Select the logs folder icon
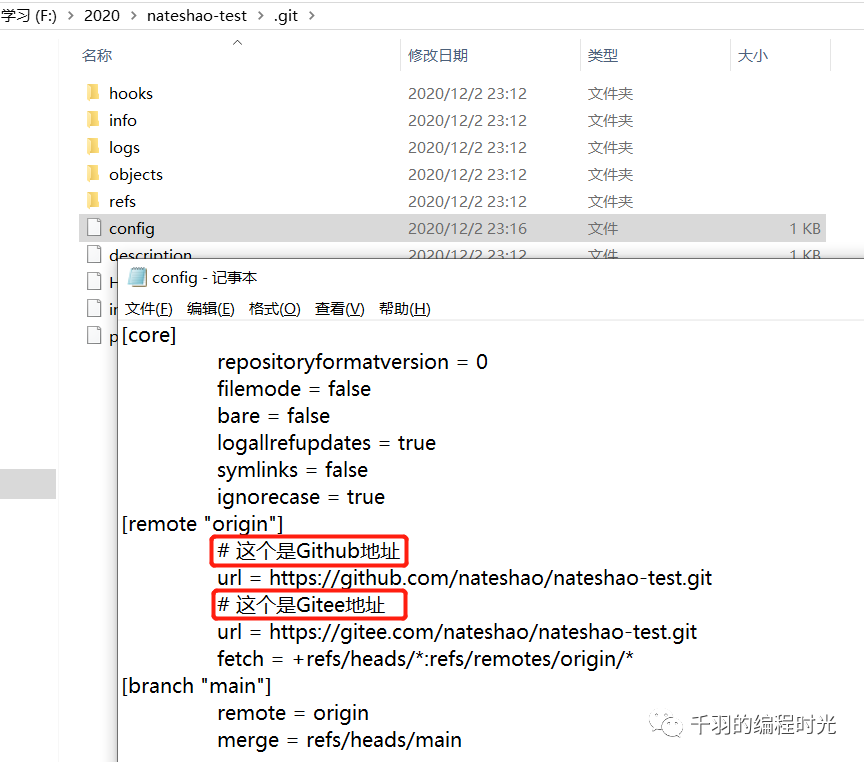Image resolution: width=864 pixels, height=762 pixels. 93,147
